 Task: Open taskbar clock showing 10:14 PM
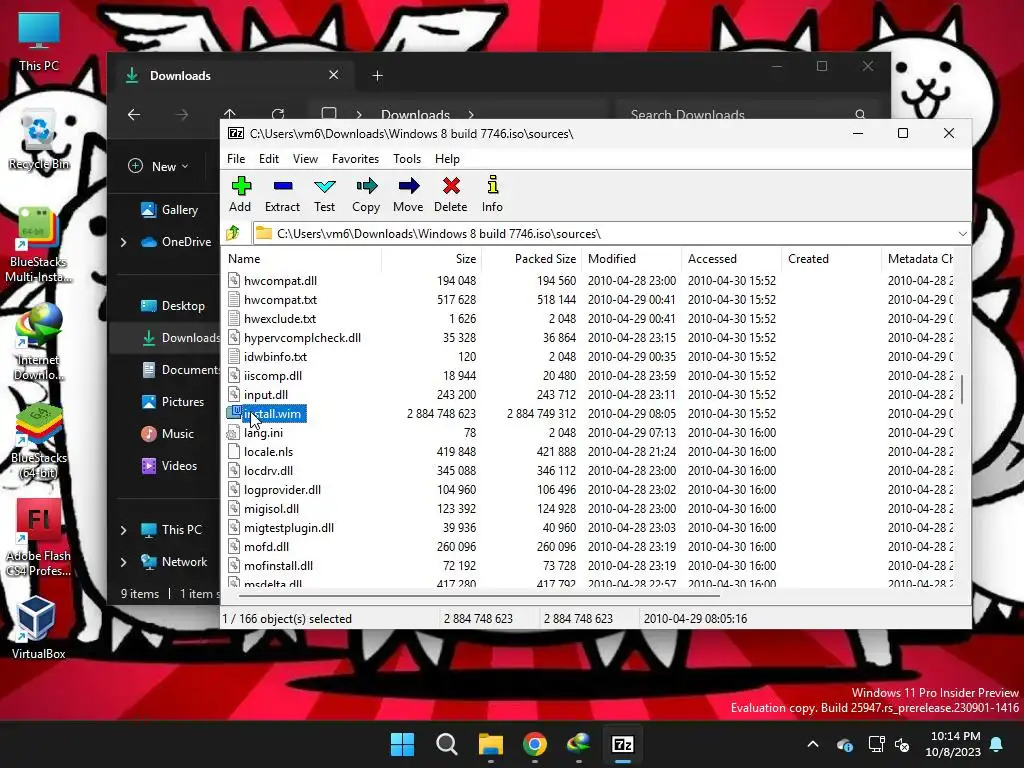[x=953, y=744]
